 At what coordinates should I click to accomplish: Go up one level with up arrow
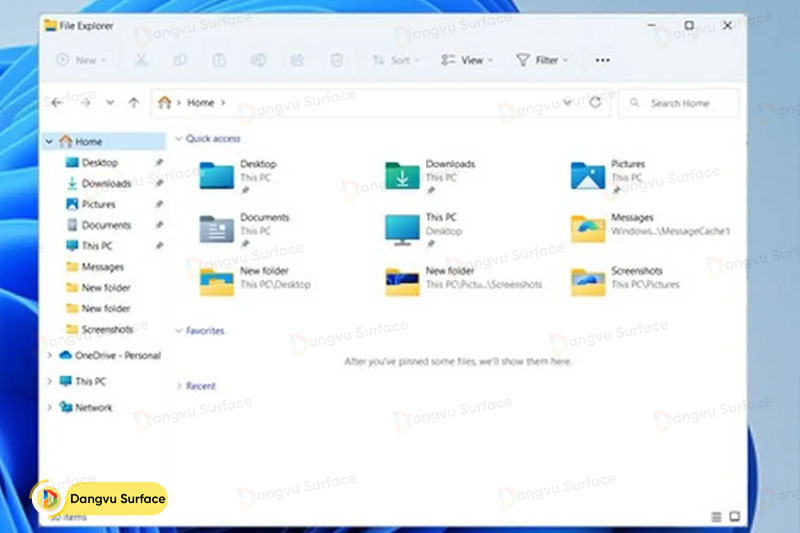pos(134,103)
